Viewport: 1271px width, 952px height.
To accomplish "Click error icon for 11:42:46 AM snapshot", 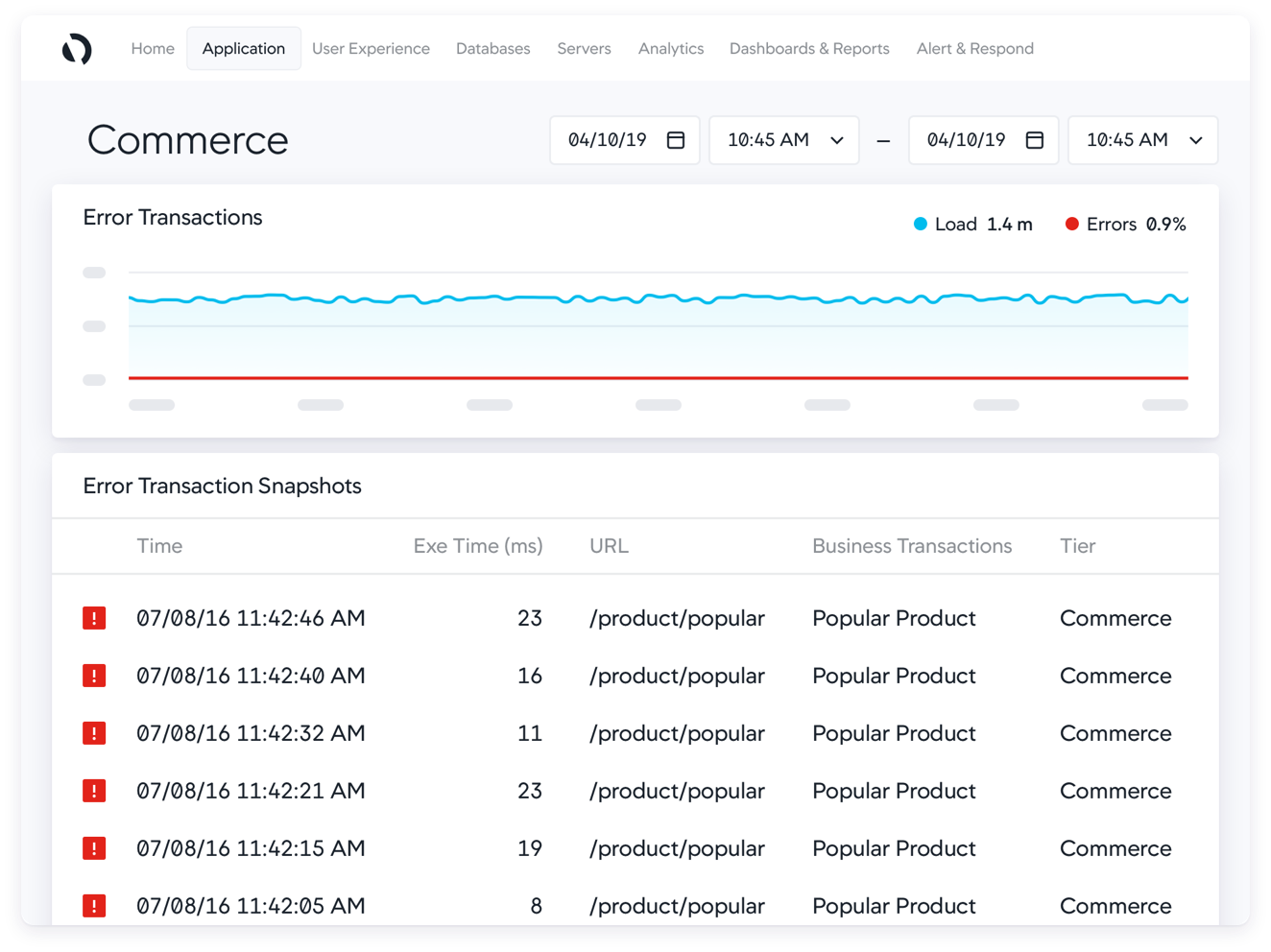I will [94, 618].
